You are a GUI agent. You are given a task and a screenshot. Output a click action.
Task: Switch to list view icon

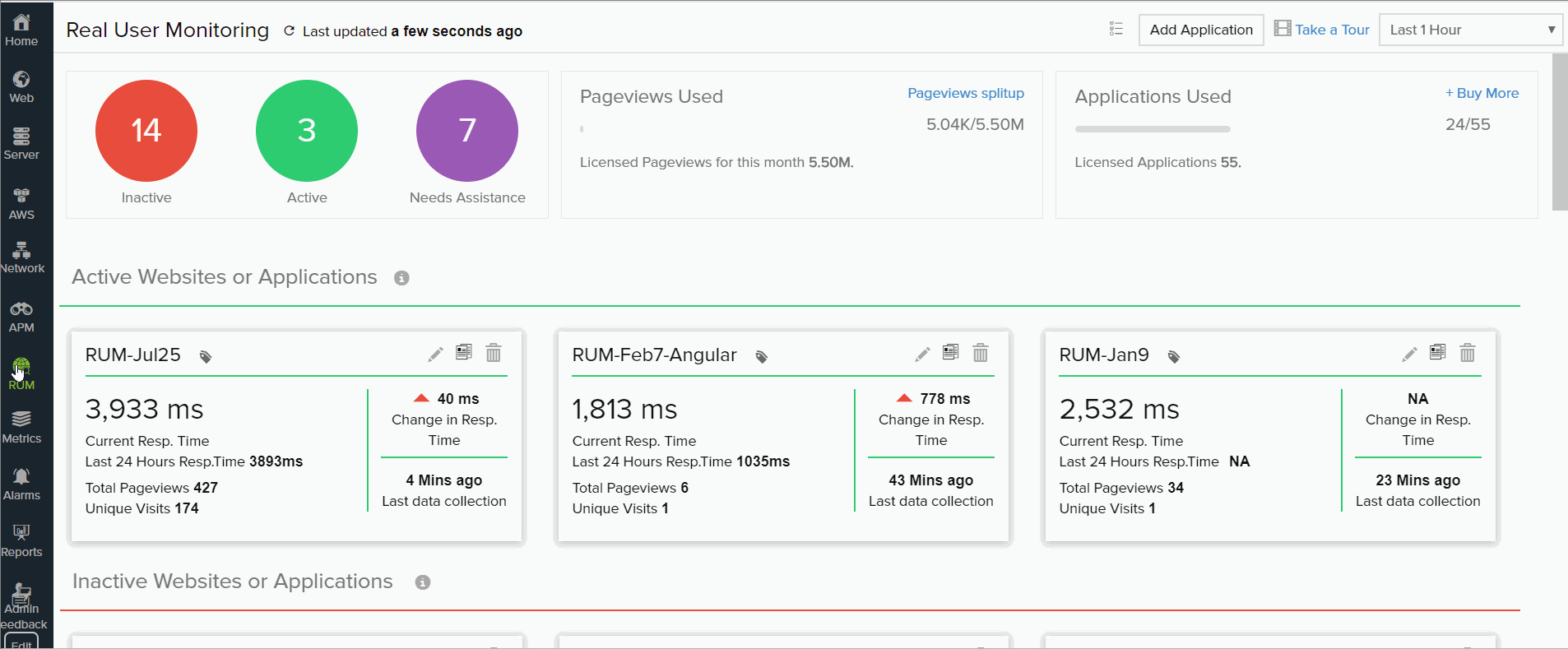point(1116,29)
